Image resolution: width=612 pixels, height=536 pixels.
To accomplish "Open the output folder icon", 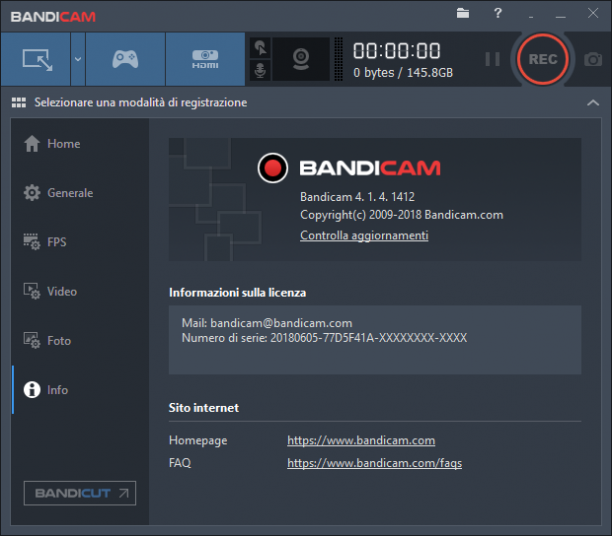I will coord(463,13).
